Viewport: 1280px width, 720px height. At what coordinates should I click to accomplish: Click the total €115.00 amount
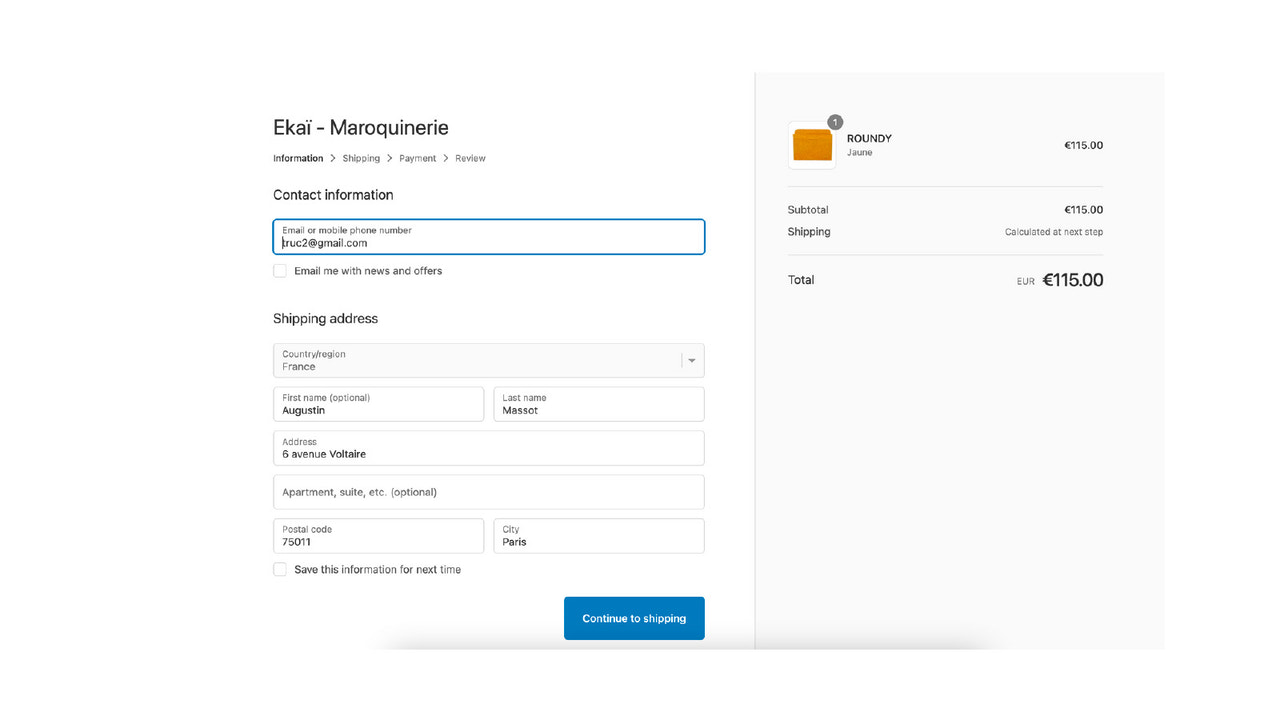(x=1073, y=280)
